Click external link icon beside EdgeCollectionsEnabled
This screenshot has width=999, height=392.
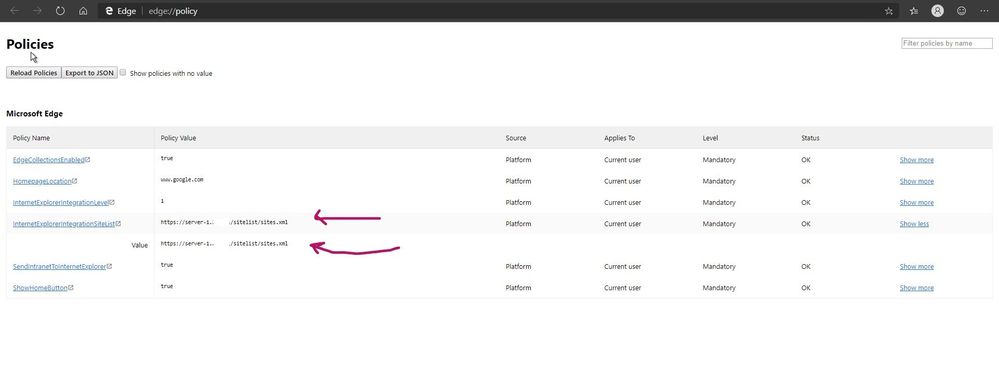tap(88, 159)
